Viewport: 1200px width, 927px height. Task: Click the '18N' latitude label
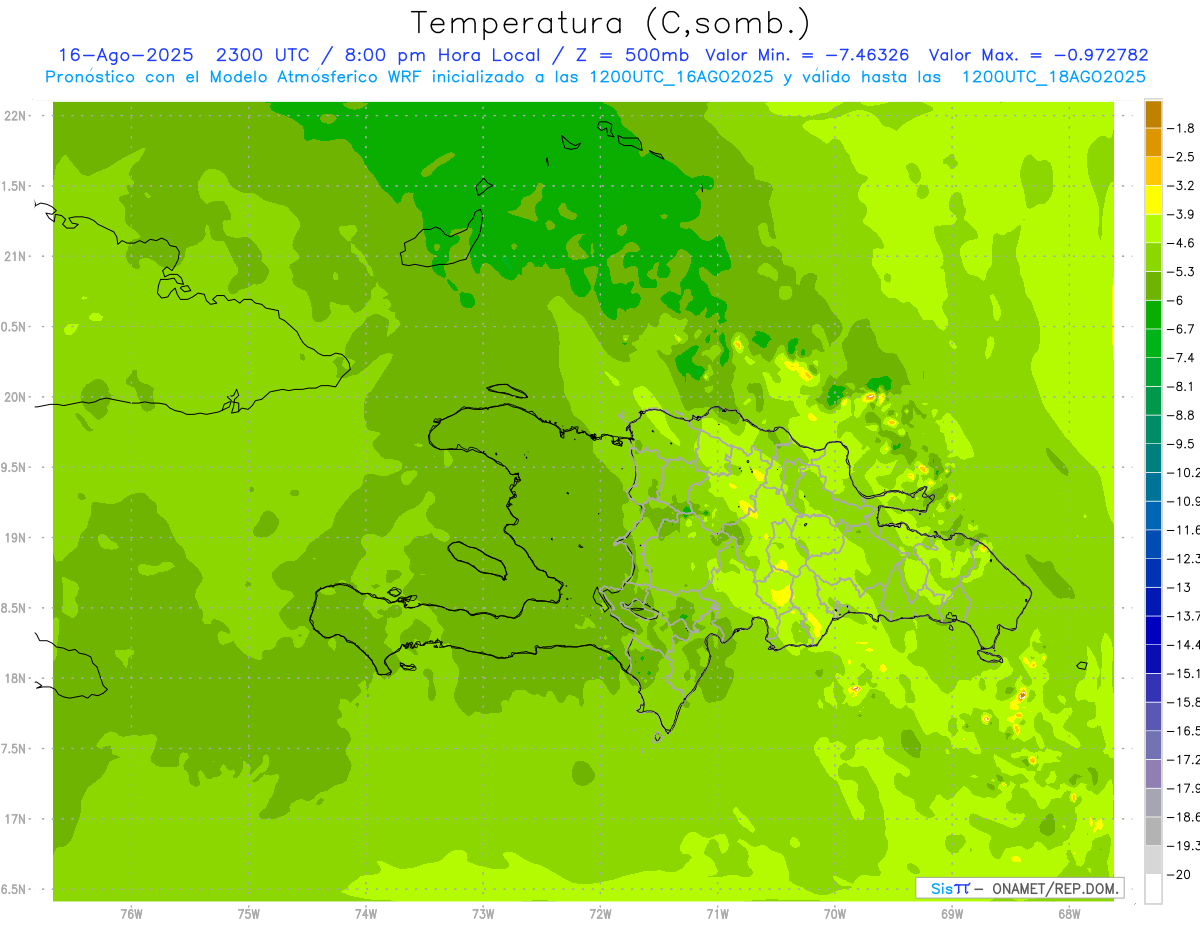point(16,678)
